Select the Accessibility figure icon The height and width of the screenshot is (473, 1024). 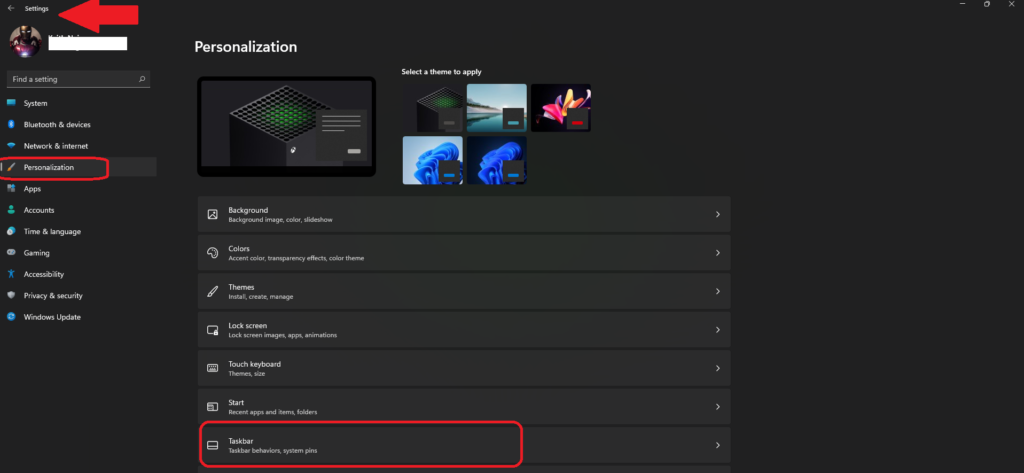[11, 274]
